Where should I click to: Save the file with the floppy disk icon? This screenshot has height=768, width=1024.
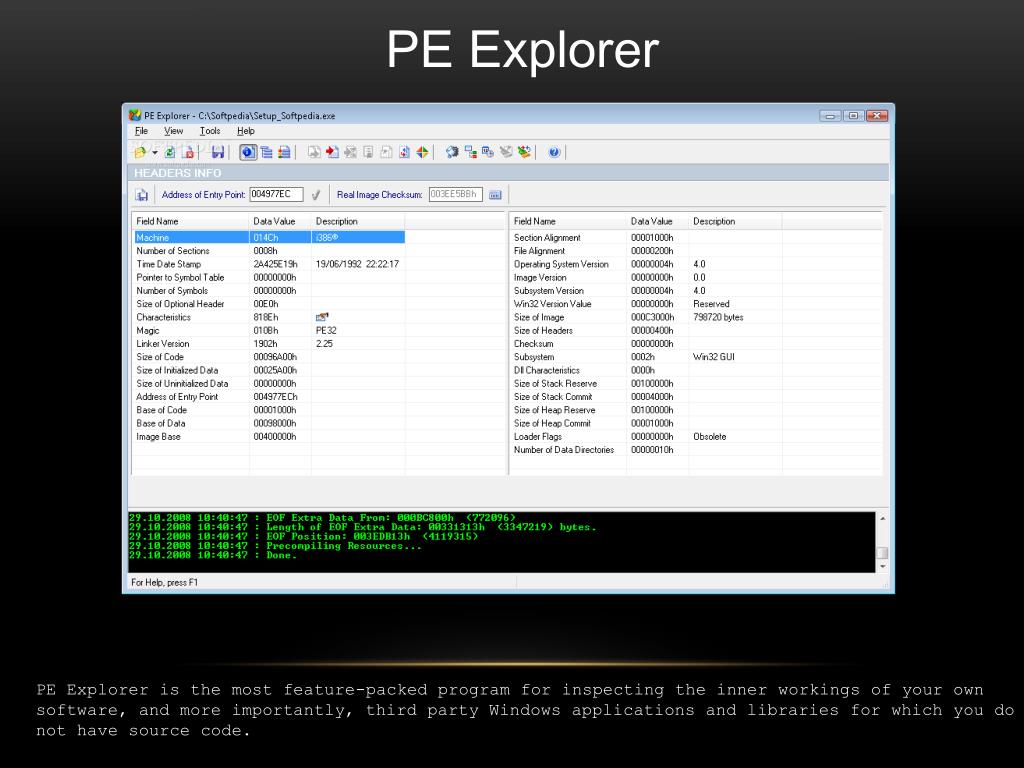[x=218, y=152]
